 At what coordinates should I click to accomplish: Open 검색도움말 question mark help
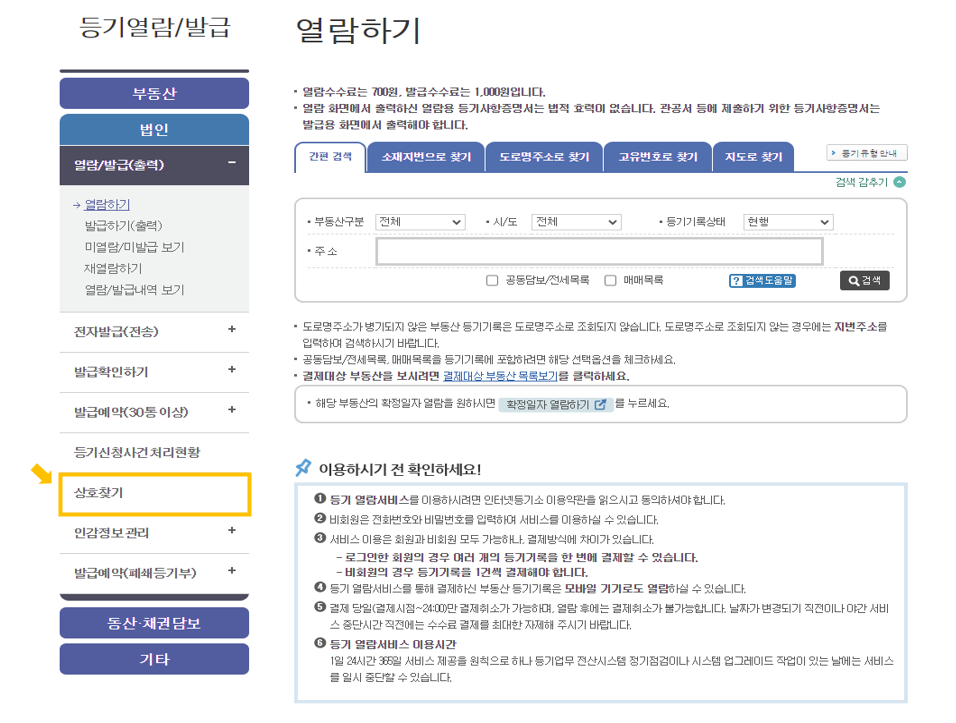(x=762, y=280)
